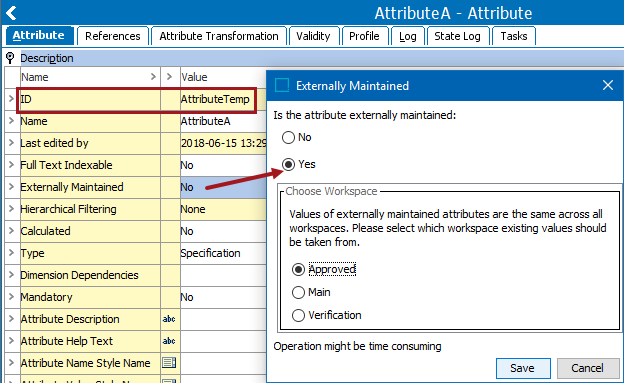Save the externally maintained setting
Screen dimensions: 624x383
pyautogui.click(x=523, y=368)
